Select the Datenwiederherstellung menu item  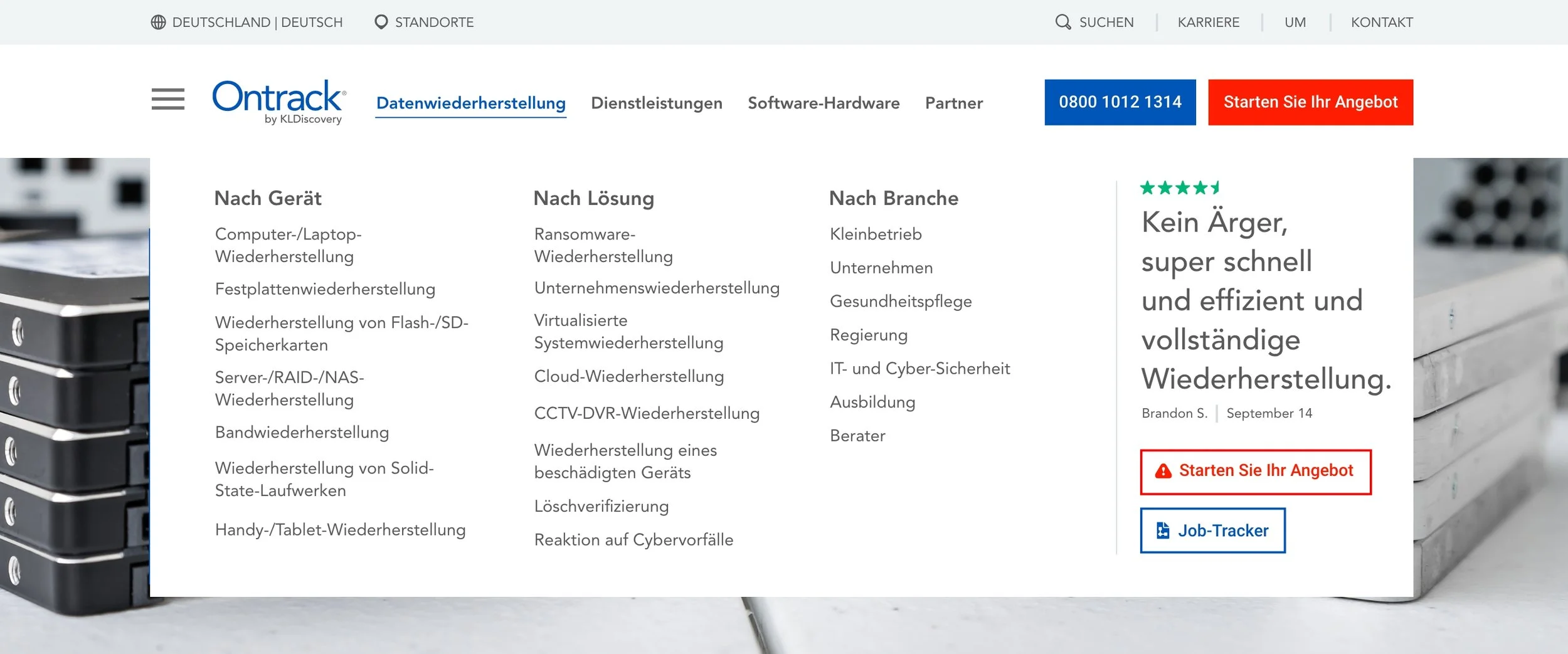[470, 103]
